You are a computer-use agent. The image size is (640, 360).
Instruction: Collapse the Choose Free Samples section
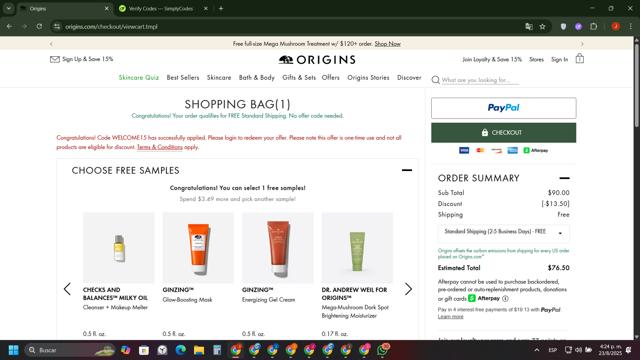coord(407,170)
